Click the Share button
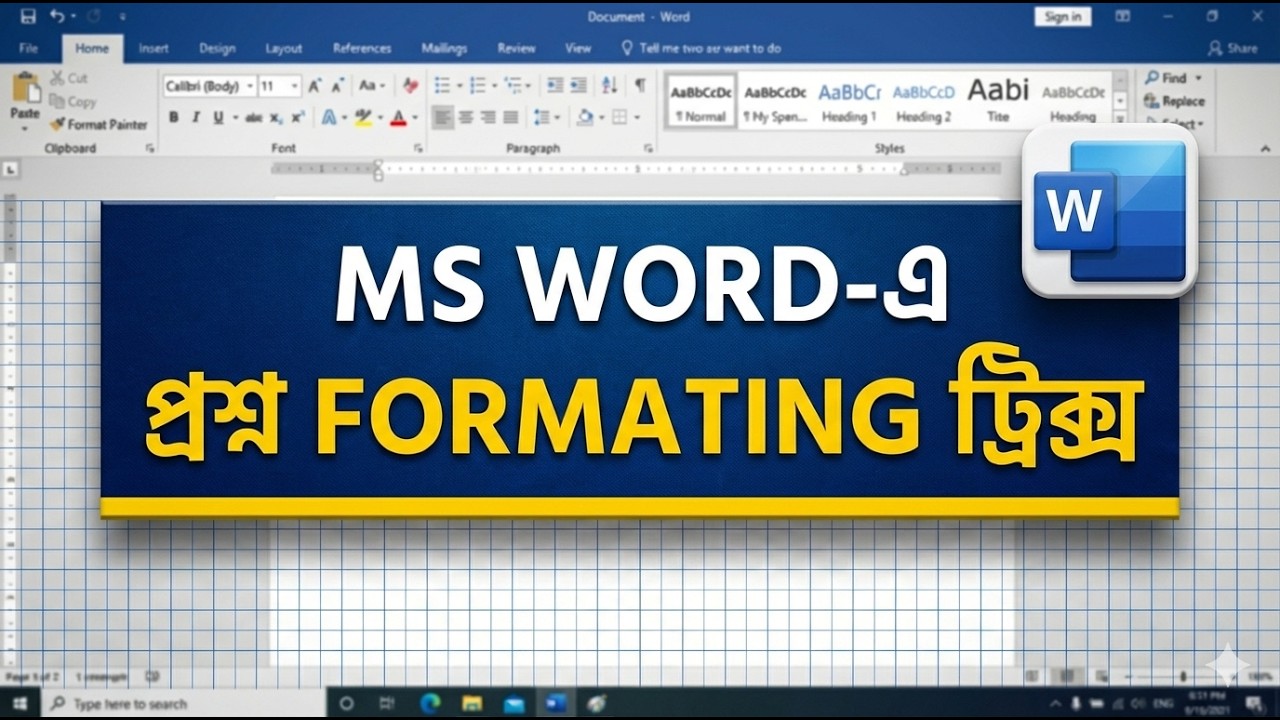Viewport: 1280px width, 720px height. point(1232,48)
